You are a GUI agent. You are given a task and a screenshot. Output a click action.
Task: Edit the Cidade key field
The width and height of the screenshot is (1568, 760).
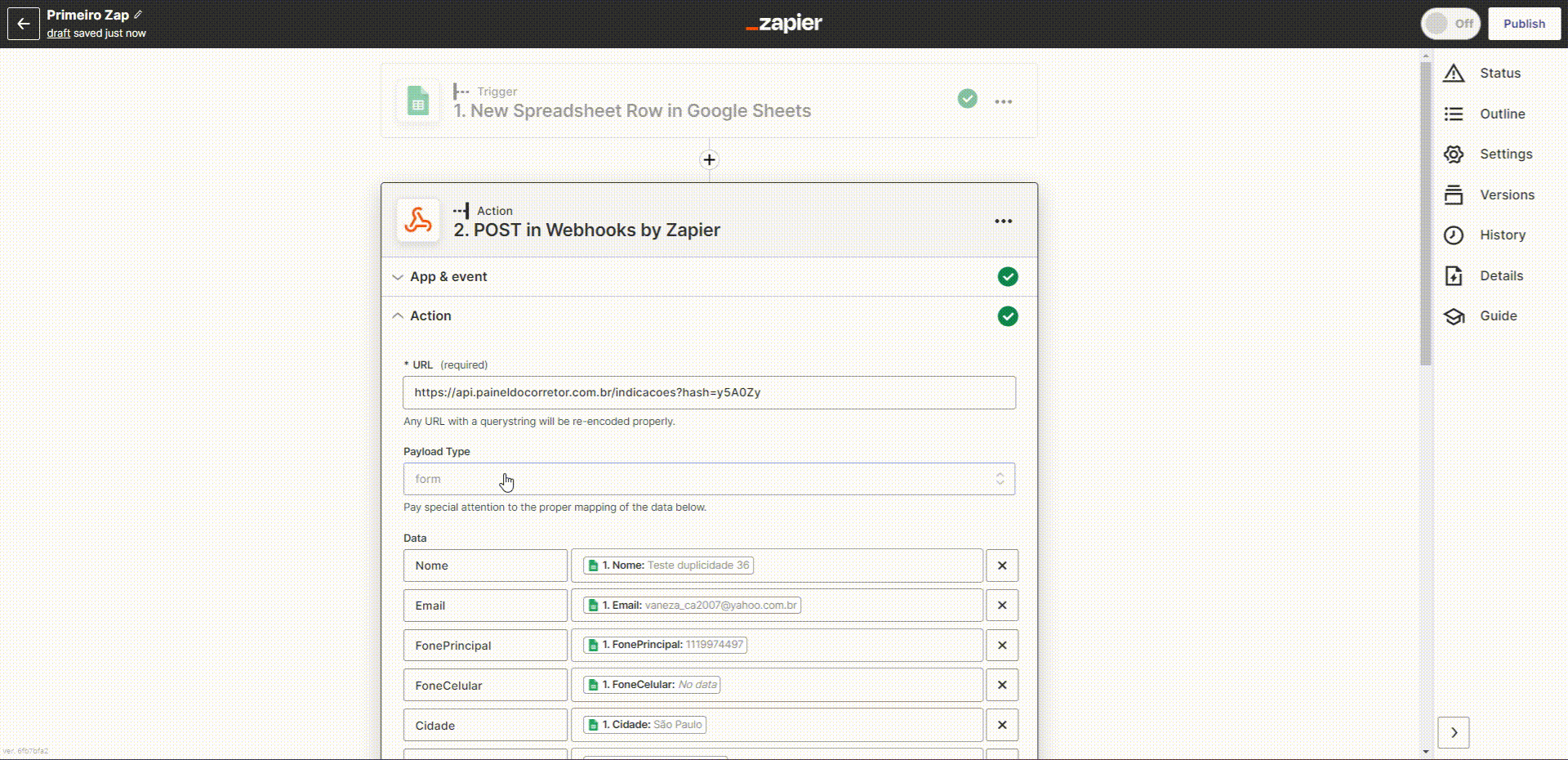tap(485, 725)
